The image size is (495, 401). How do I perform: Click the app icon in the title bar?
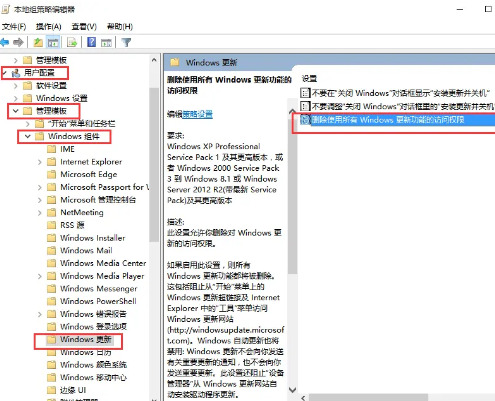pos(5,9)
